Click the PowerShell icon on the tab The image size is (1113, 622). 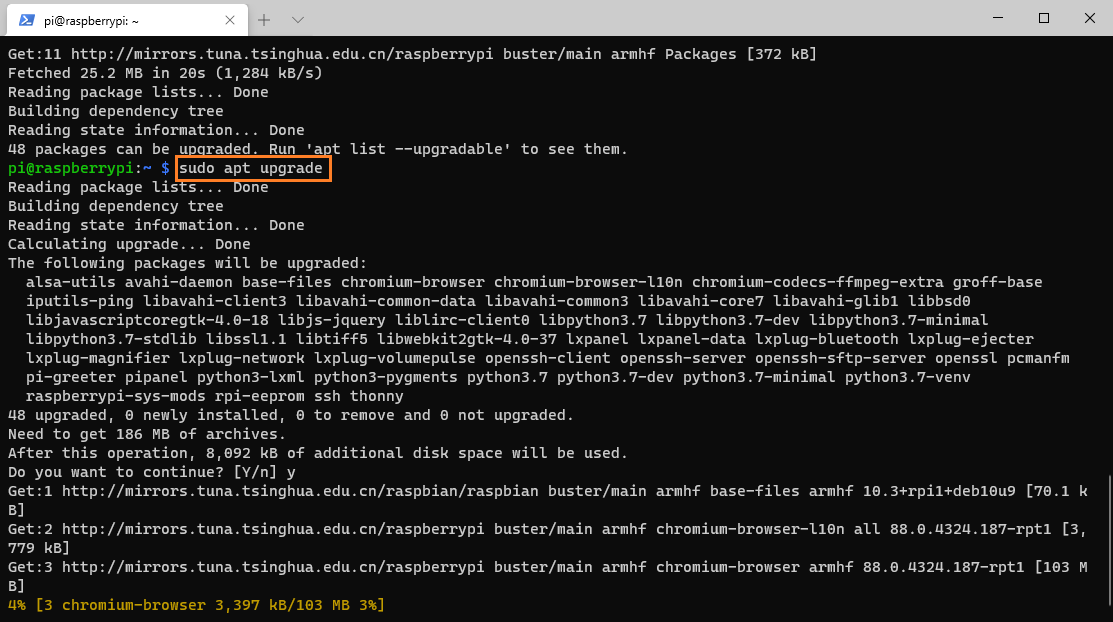[26, 20]
